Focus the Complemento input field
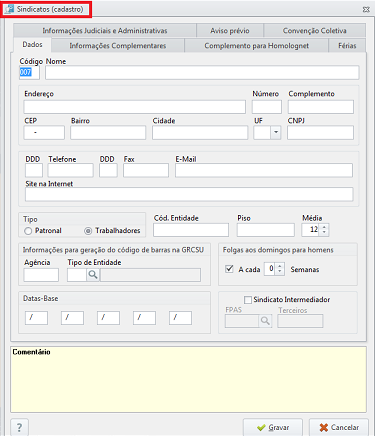This screenshot has height=436, width=375. [321, 107]
